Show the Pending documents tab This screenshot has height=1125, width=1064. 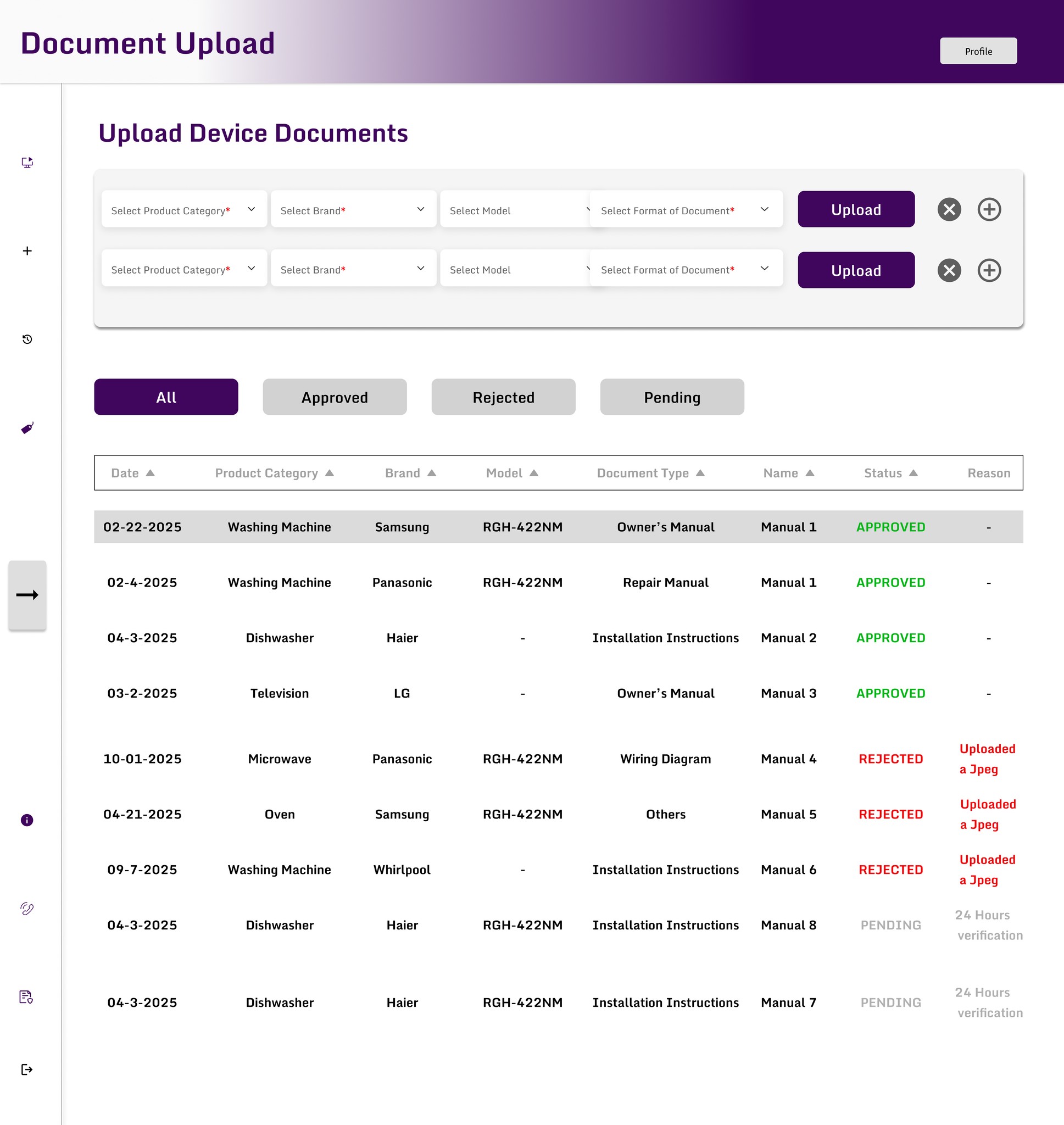(671, 397)
